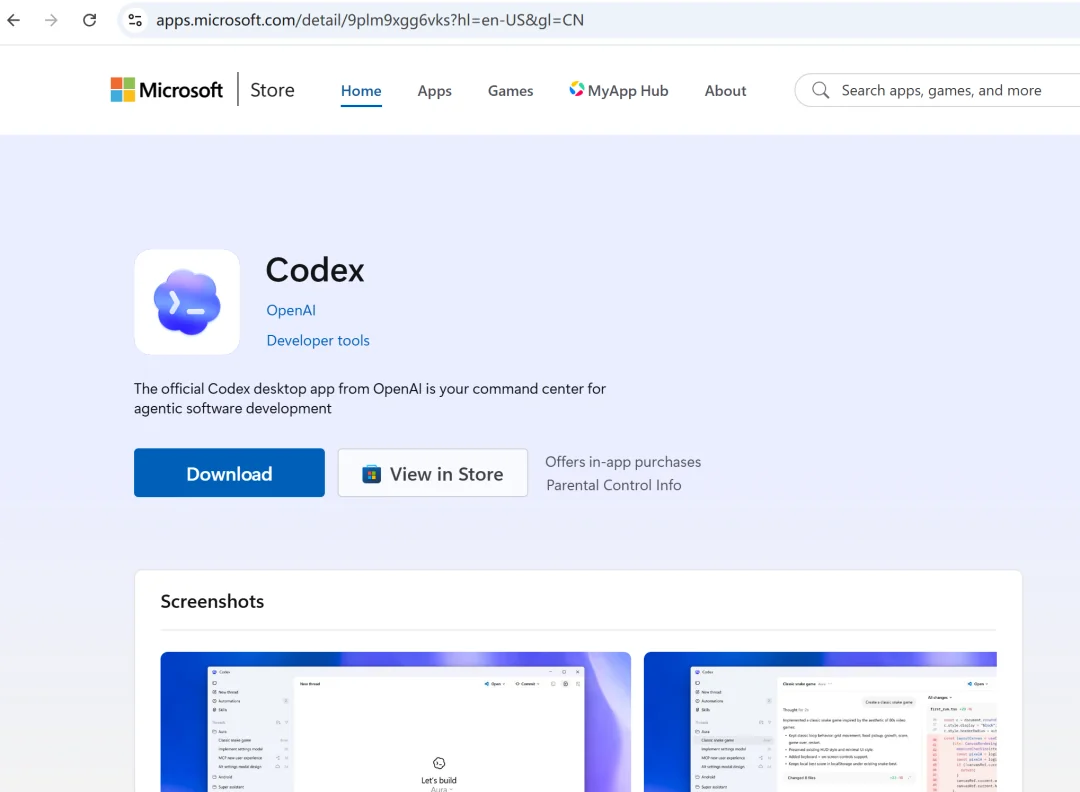The image size is (1080, 792).
Task: Click the Store label beside the Microsoft logo
Action: [x=271, y=90]
